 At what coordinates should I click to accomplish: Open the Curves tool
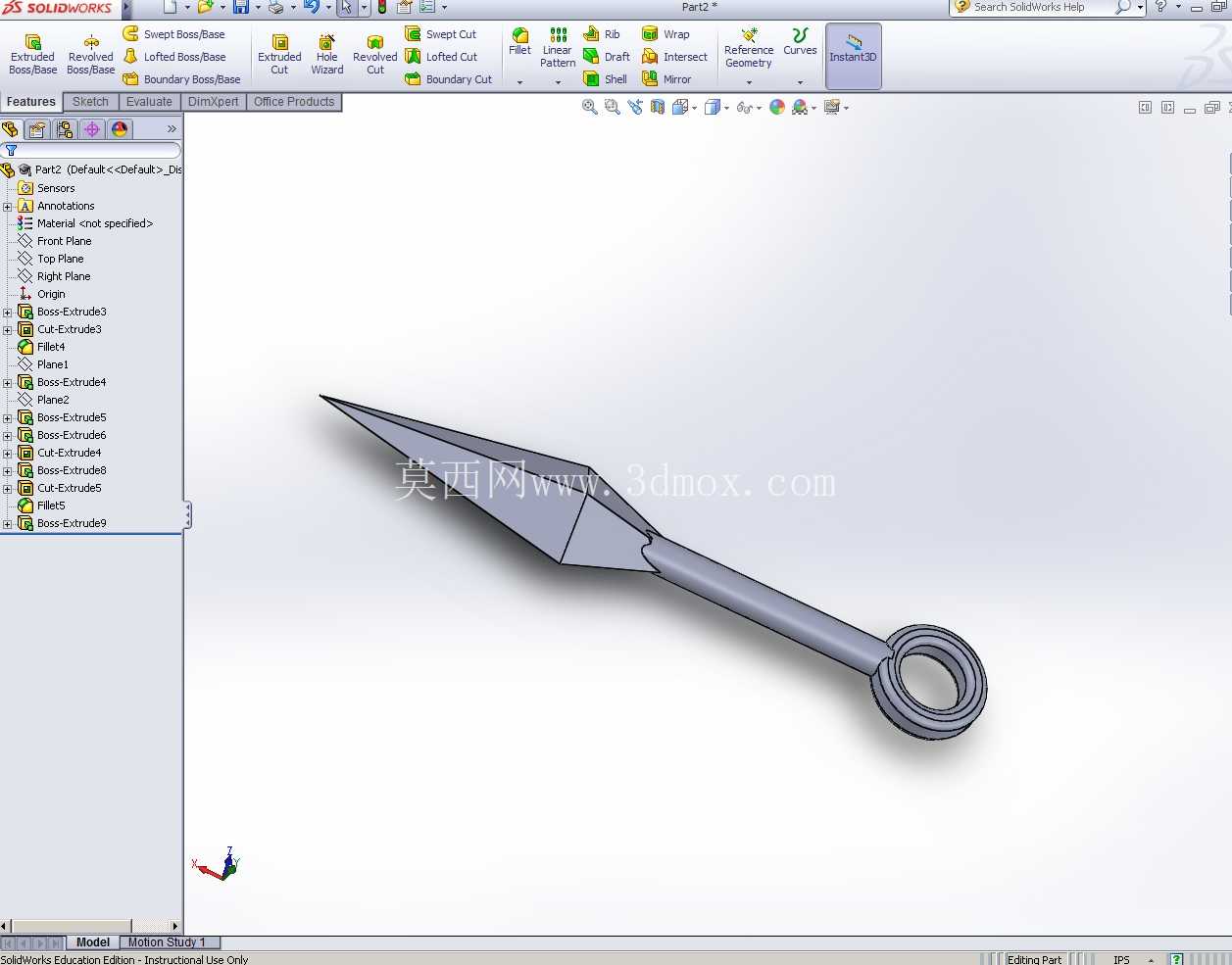[x=800, y=42]
